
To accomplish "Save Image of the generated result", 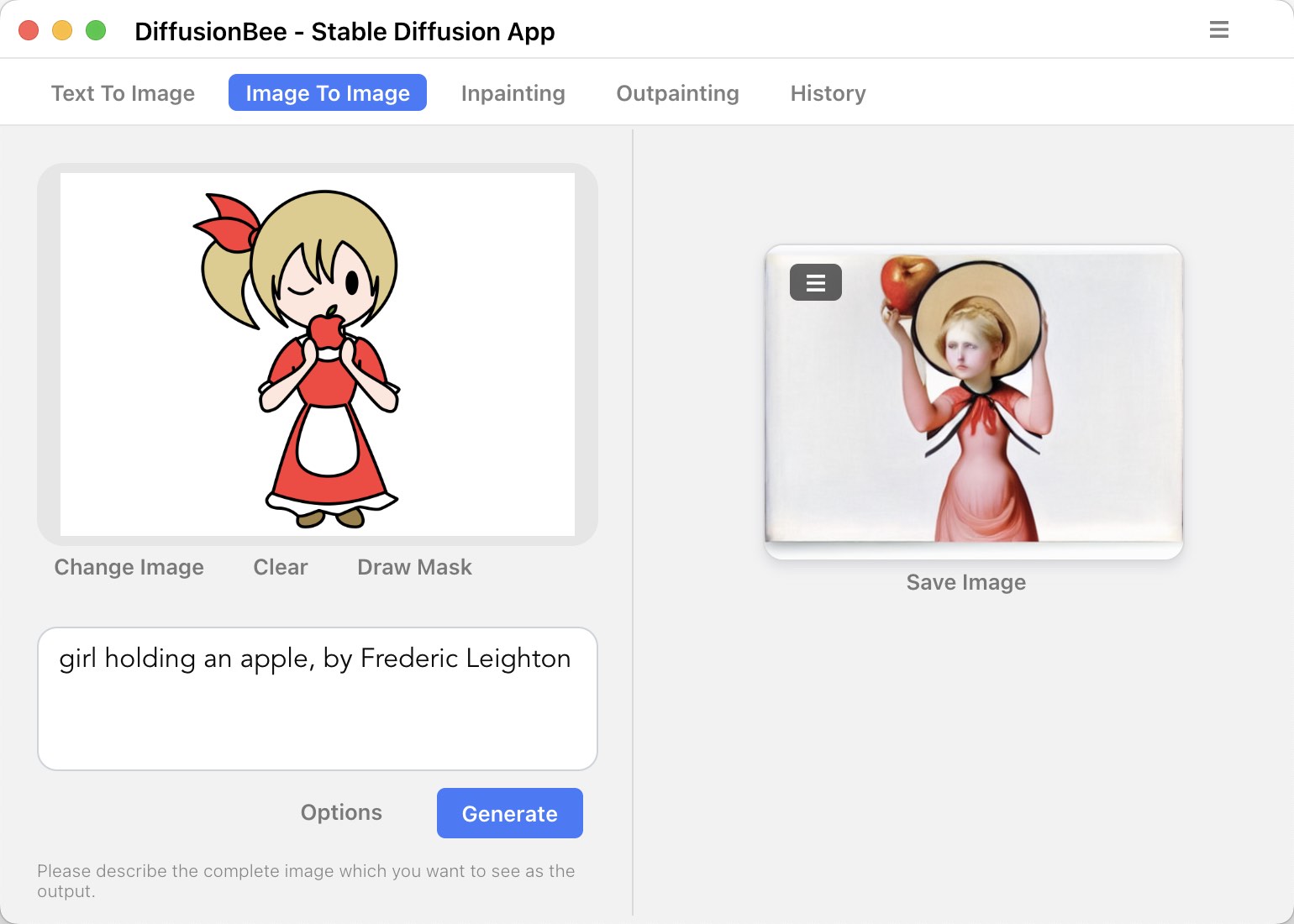I will 965,582.
